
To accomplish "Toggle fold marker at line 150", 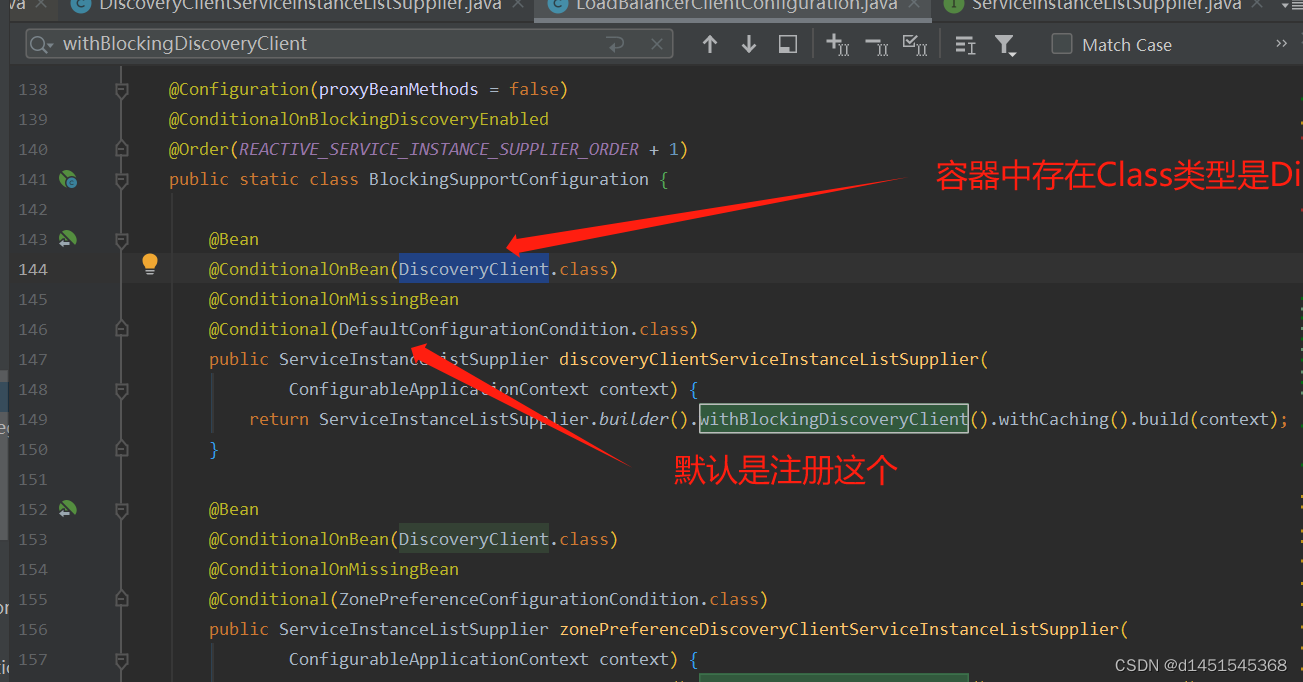I will point(122,449).
